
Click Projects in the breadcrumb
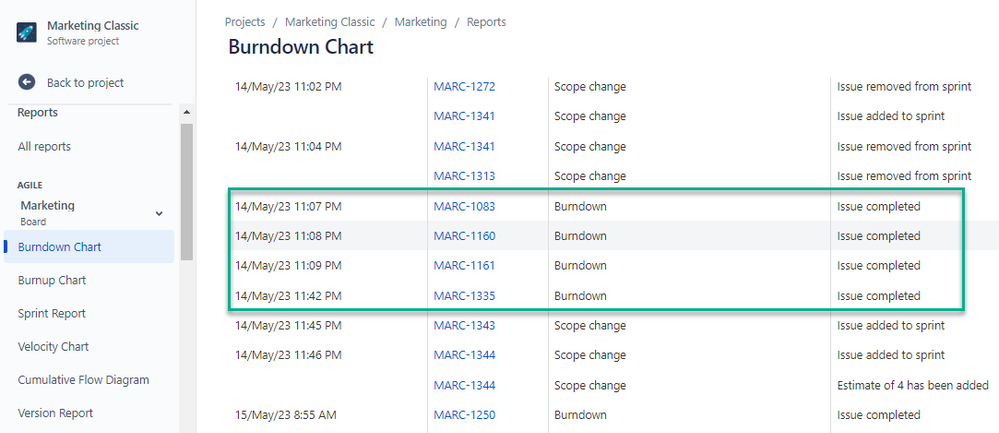point(245,22)
